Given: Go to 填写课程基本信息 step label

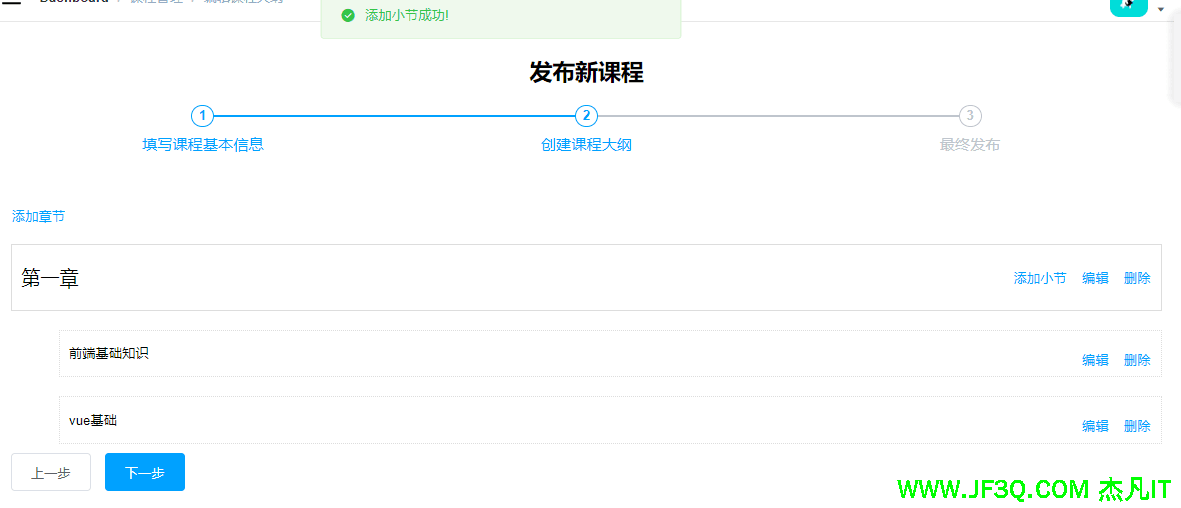Looking at the screenshot, I should (203, 145).
